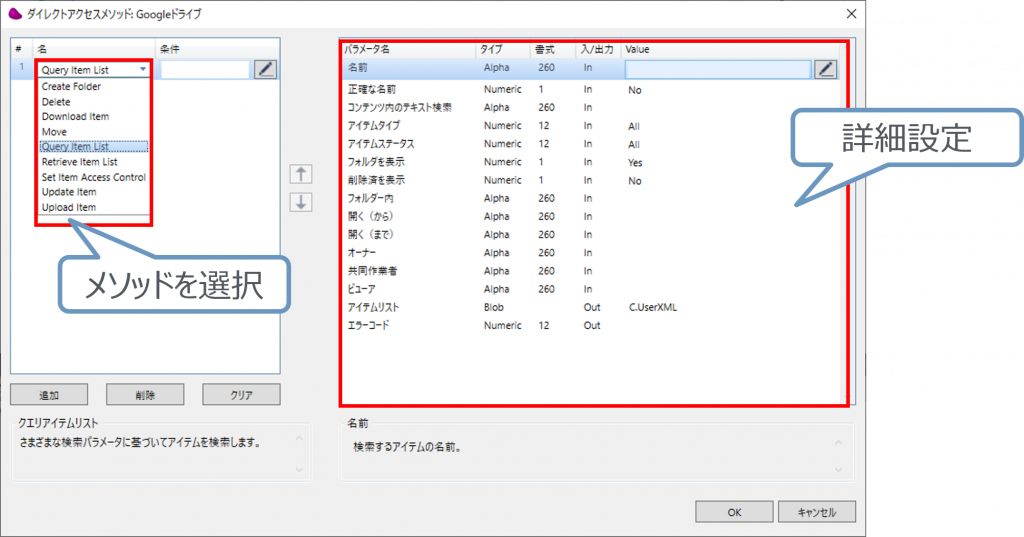
Task: Click the move down arrow button
Action: coord(300,201)
